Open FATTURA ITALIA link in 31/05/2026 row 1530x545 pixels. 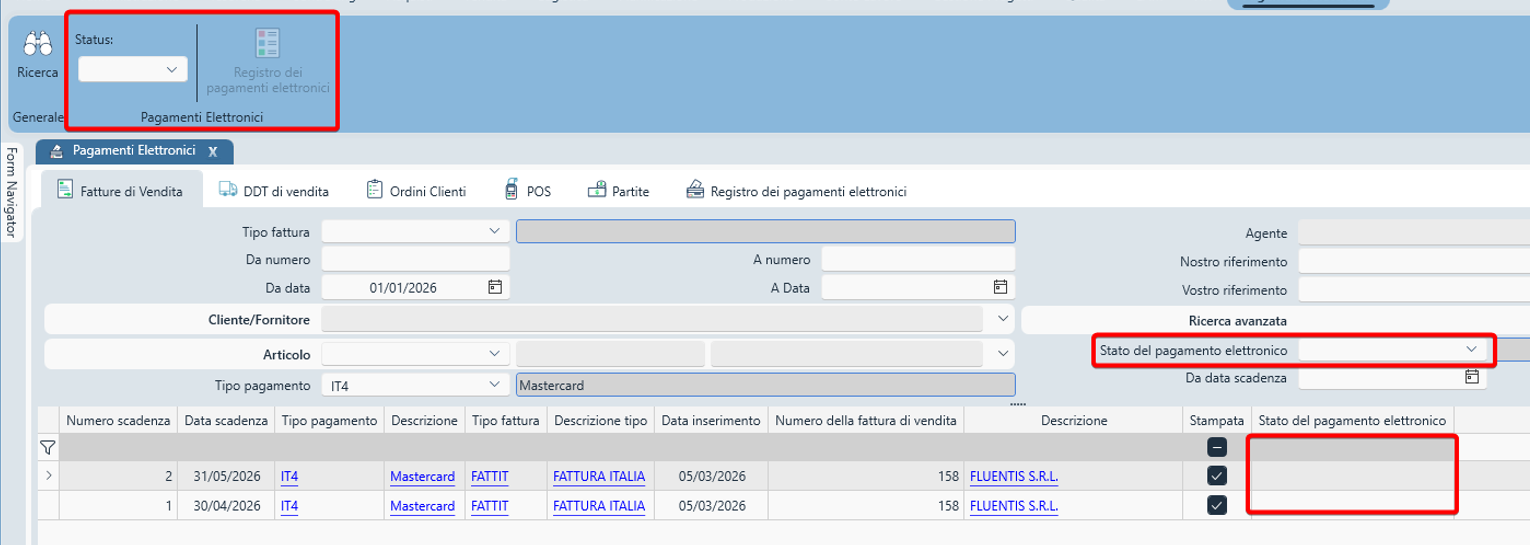click(x=599, y=477)
